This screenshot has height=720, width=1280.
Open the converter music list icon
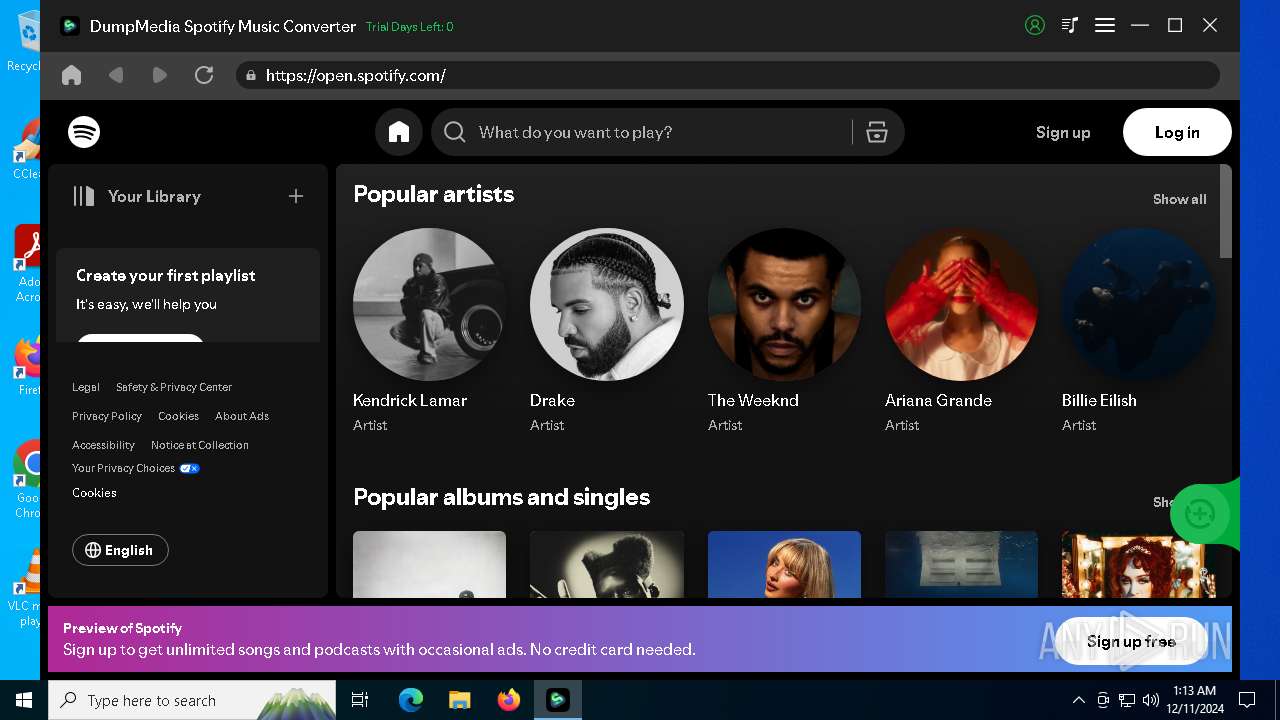coord(1070,25)
